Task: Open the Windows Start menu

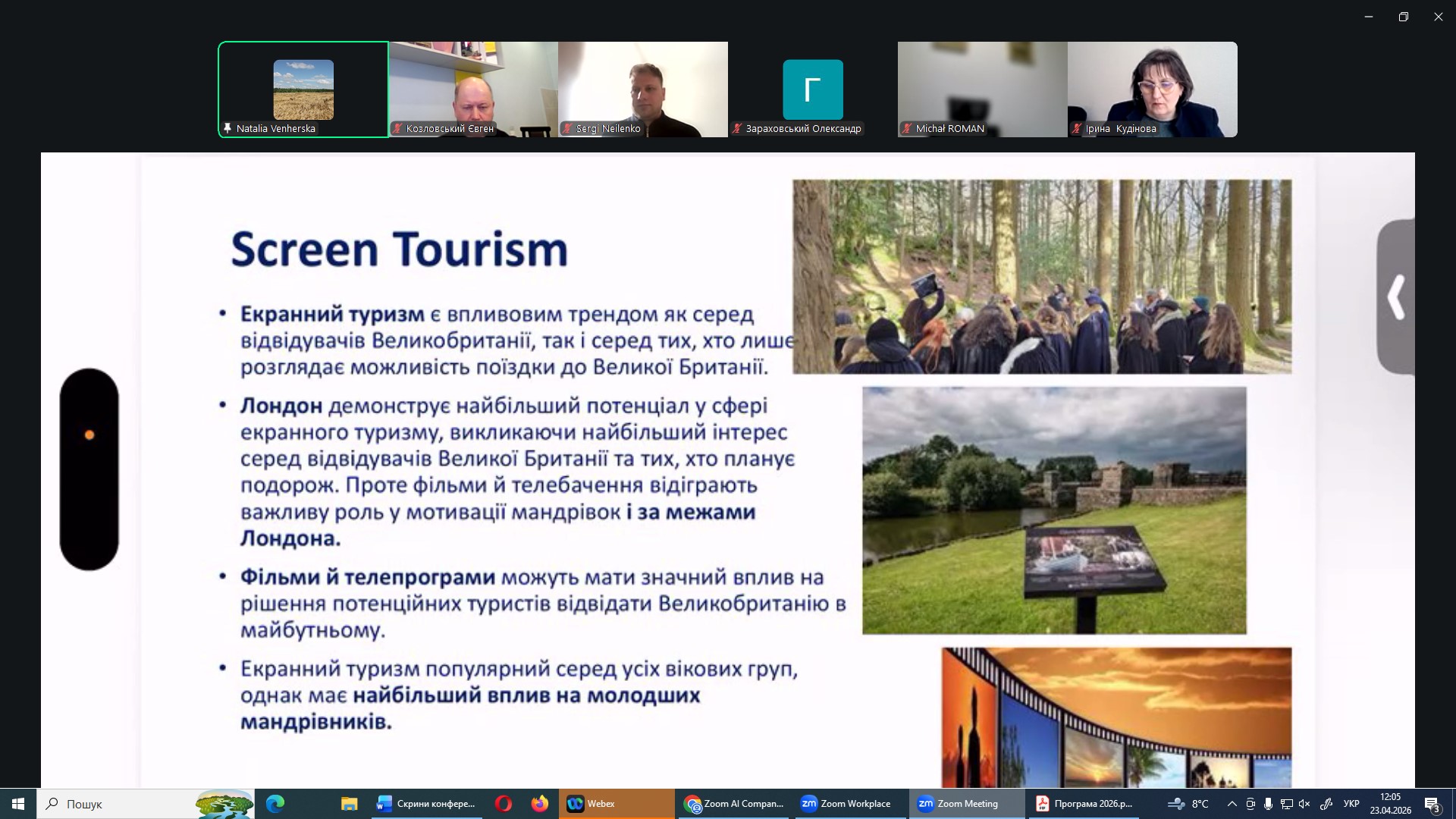Action: click(x=18, y=804)
